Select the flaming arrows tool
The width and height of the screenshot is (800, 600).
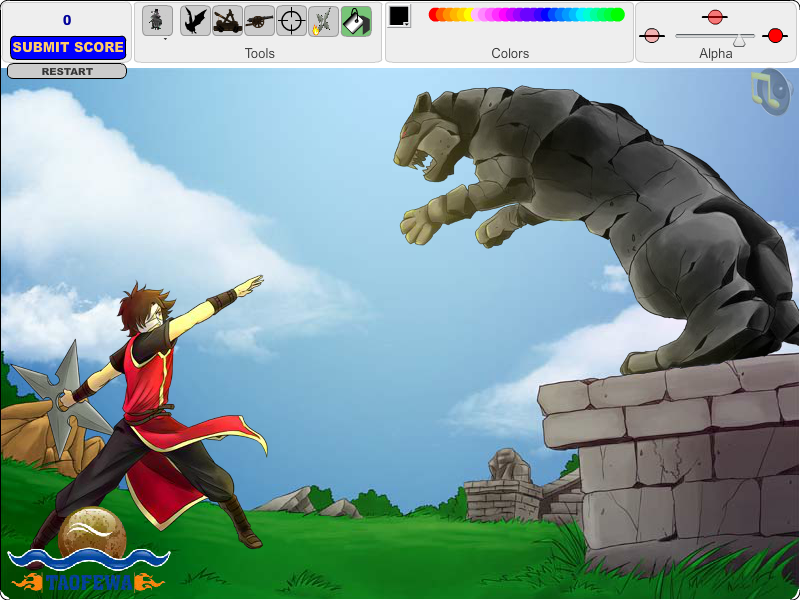coord(323,21)
